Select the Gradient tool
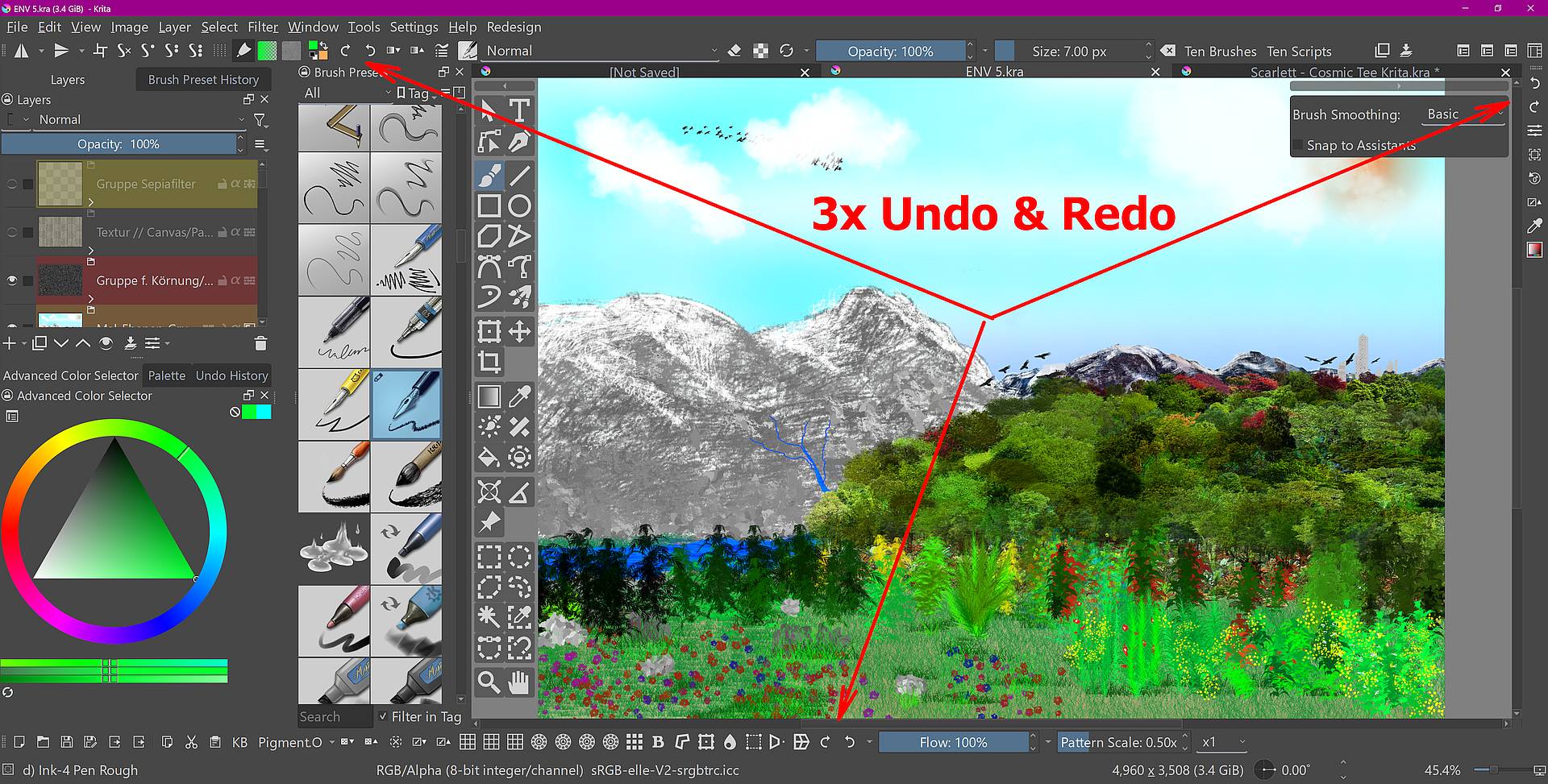The width and height of the screenshot is (1548, 784). click(489, 396)
